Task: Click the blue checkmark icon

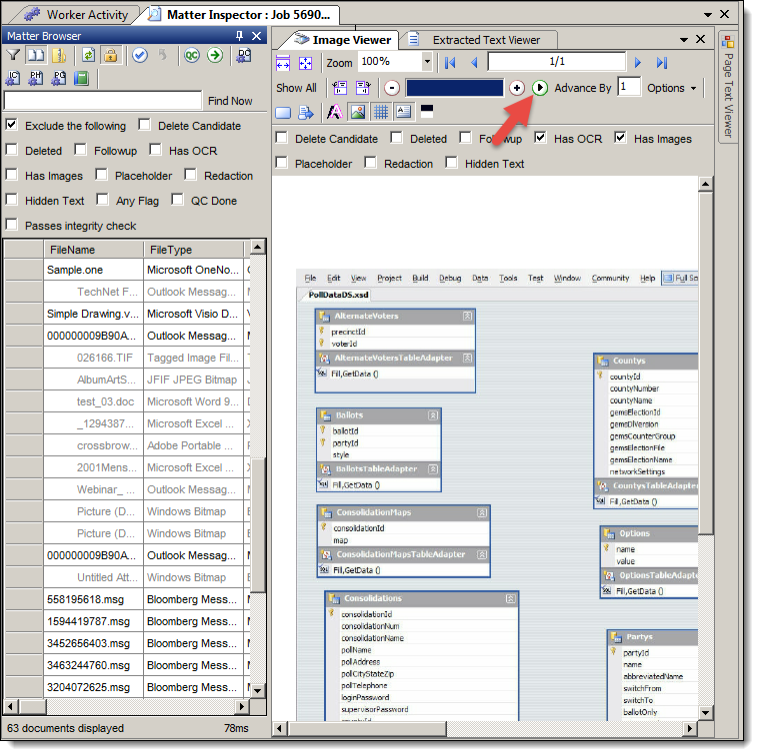Action: pyautogui.click(x=140, y=56)
